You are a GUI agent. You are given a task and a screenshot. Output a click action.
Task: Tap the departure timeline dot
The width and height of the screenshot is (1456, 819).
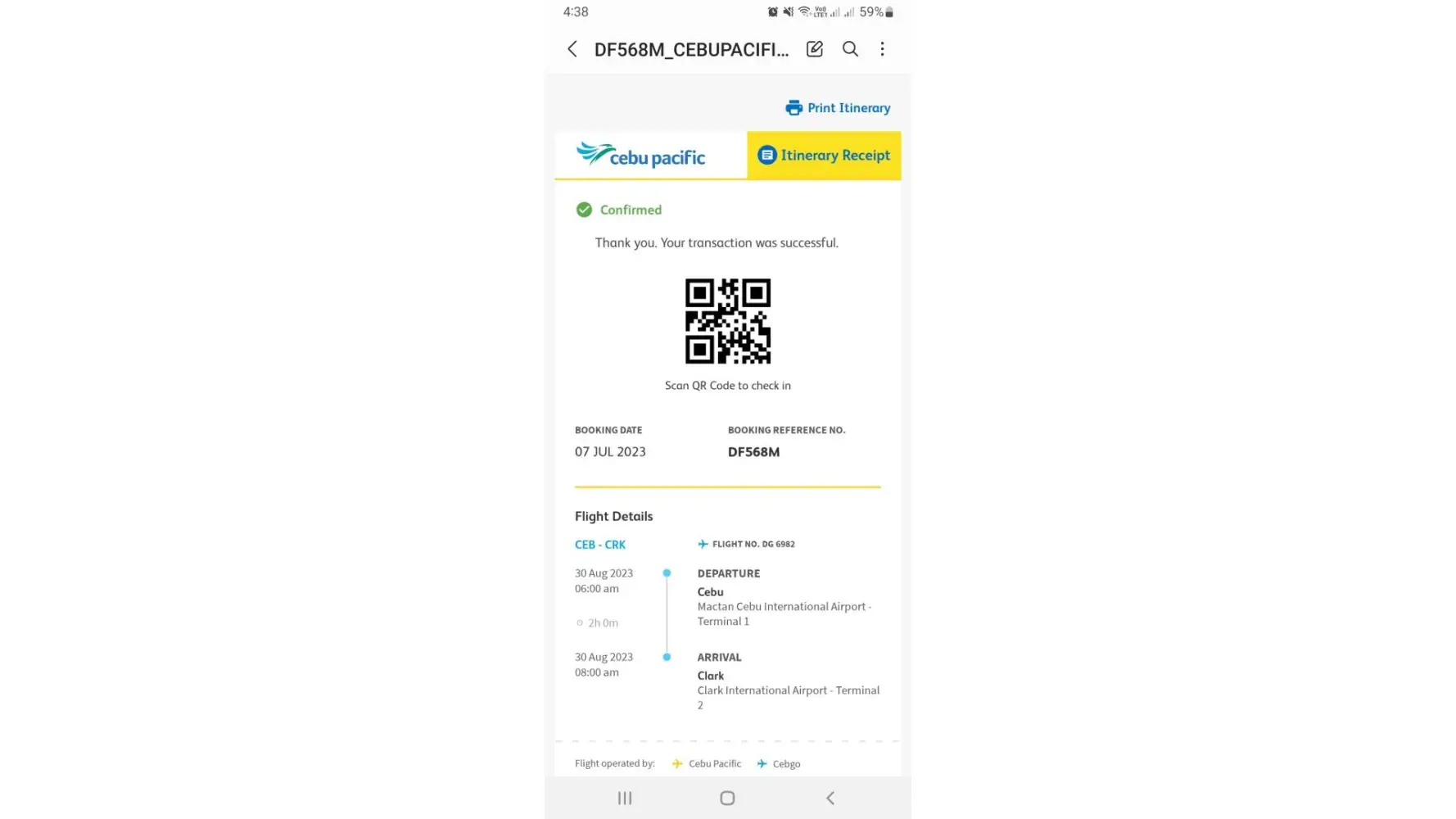667,573
